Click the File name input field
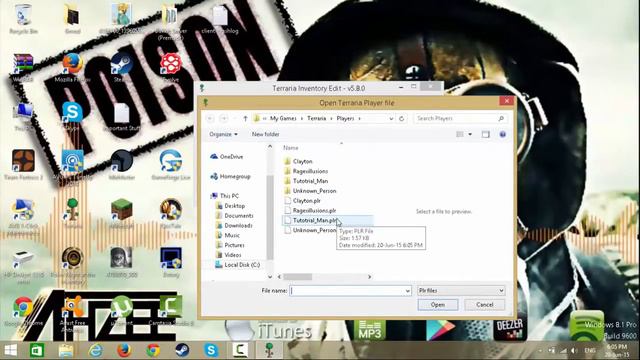Screen dimensions: 640x360 click(350, 291)
